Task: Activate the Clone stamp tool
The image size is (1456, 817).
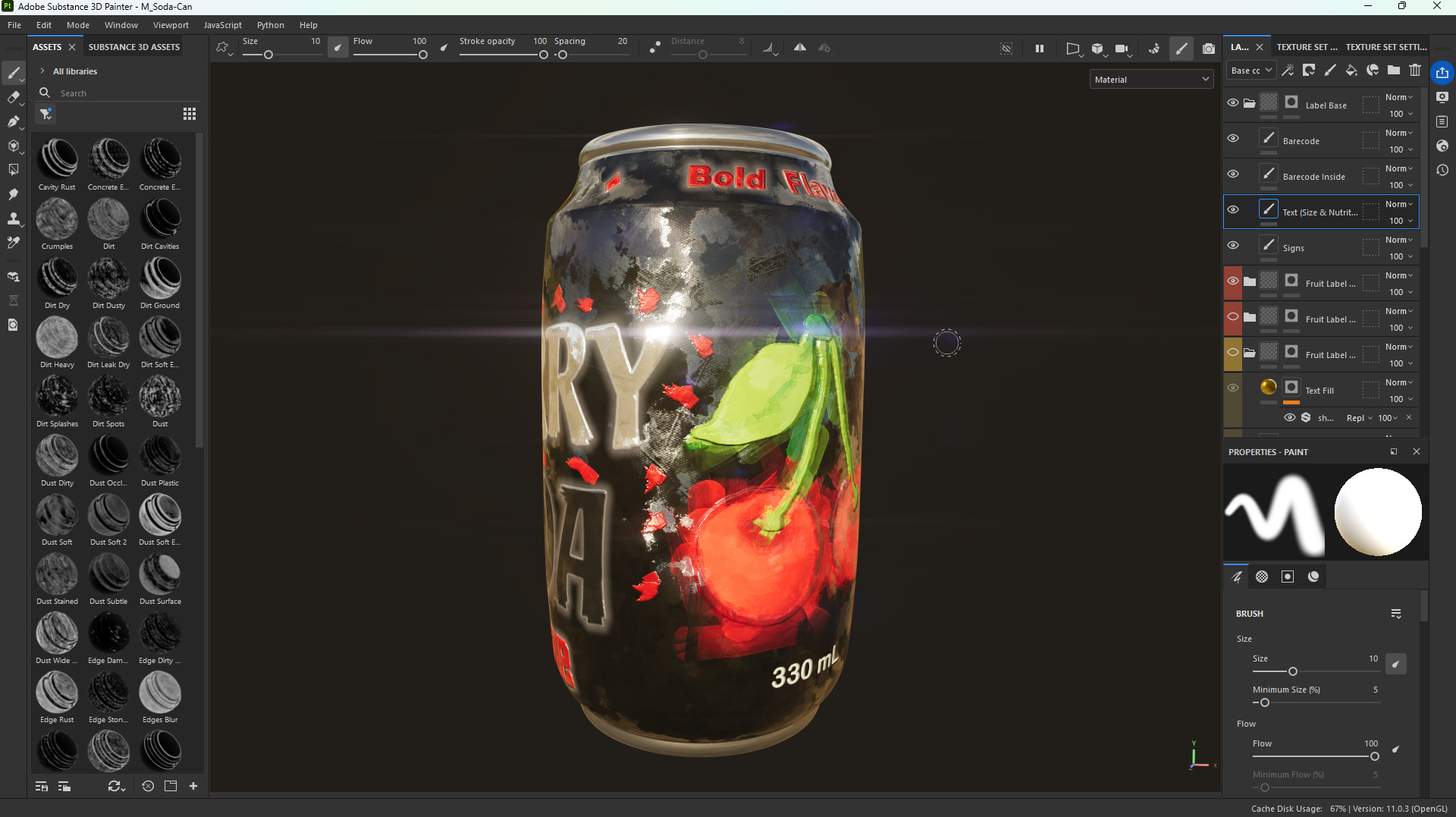Action: (x=14, y=219)
